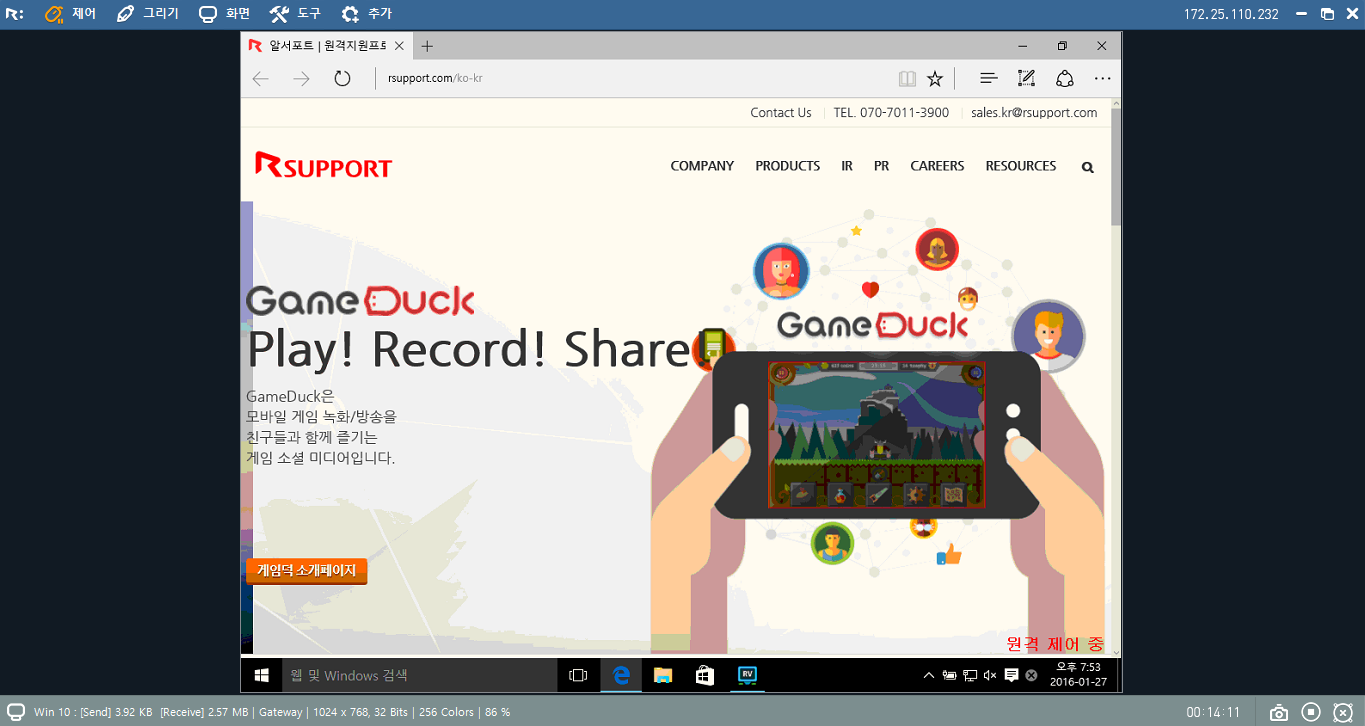
Task: Open a new tab in Edge
Action: pos(427,46)
